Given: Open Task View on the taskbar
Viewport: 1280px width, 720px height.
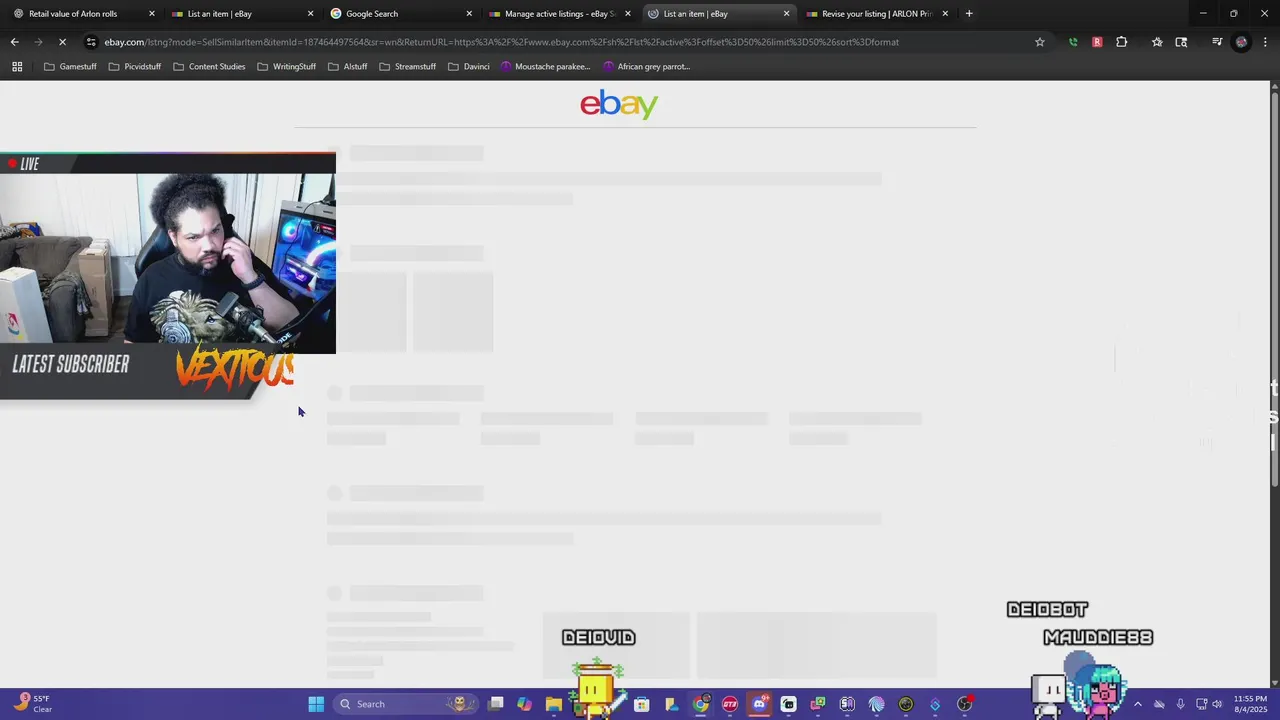Looking at the screenshot, I should 496,704.
